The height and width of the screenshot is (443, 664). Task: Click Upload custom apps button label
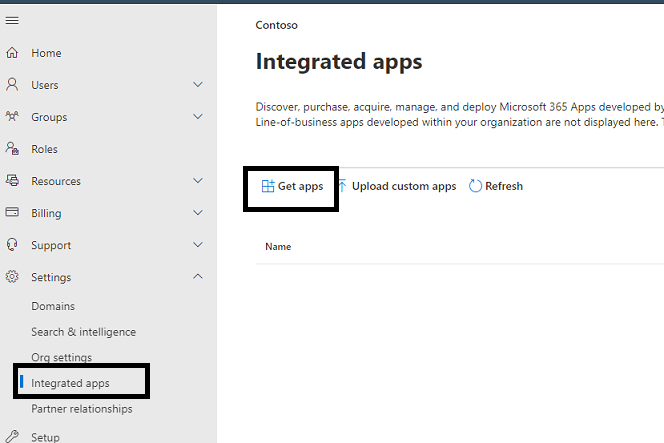(x=404, y=186)
